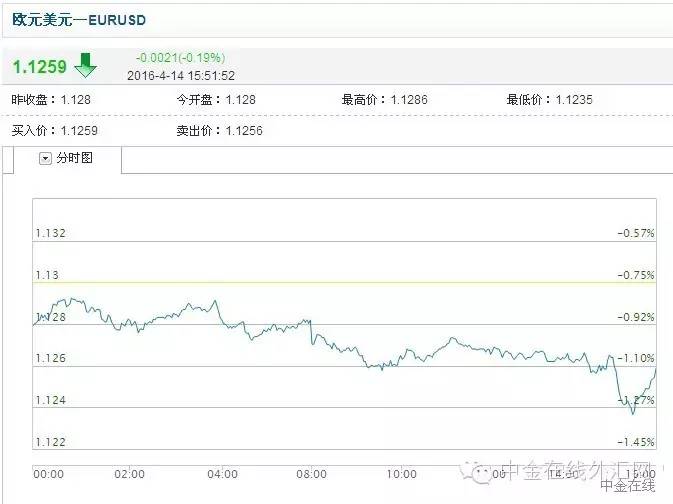Click the 昨收盘 1.128 field
The height and width of the screenshot is (504, 673).
click(46, 100)
